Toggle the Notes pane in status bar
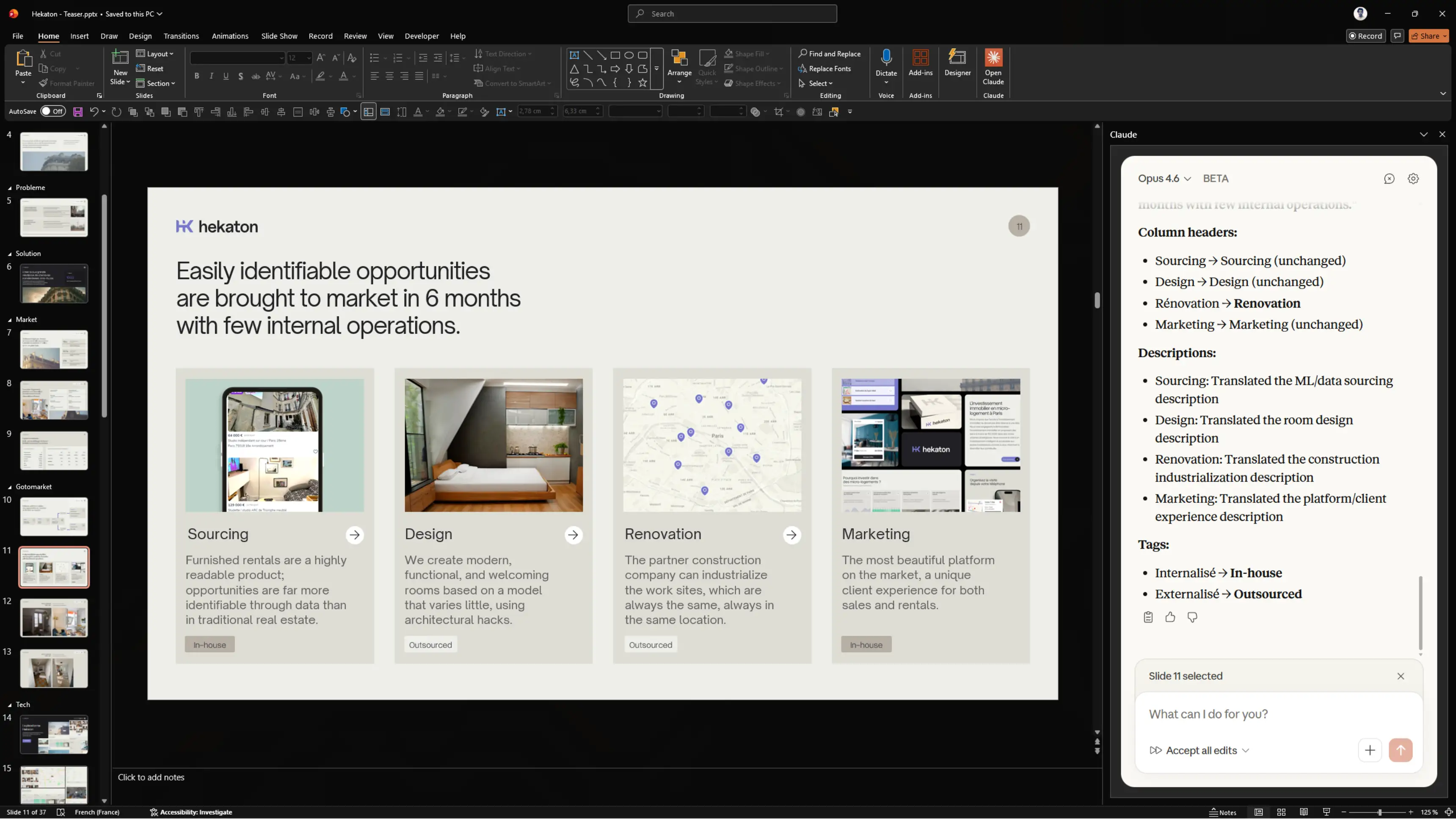This screenshot has height=819, width=1456. (1222, 812)
